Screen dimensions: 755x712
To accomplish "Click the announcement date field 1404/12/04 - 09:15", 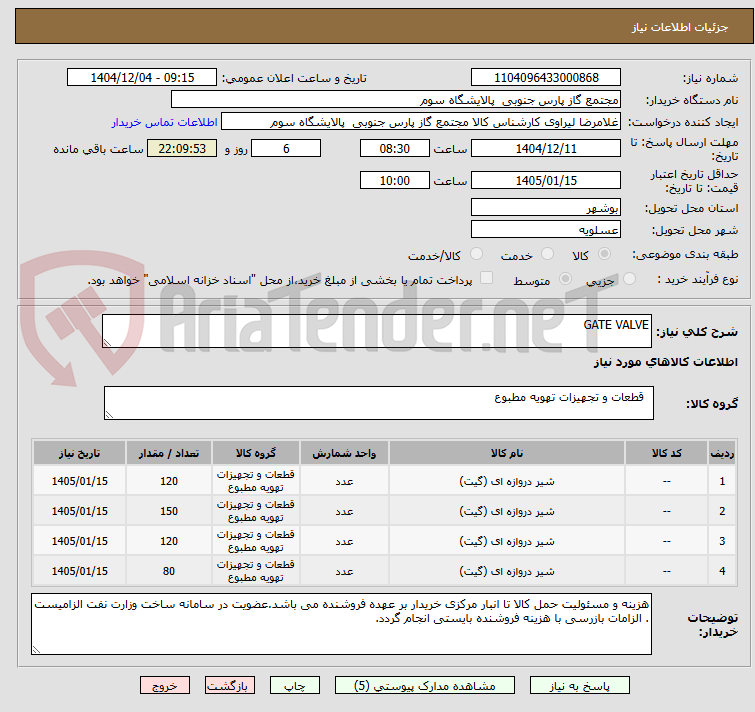I will point(142,78).
